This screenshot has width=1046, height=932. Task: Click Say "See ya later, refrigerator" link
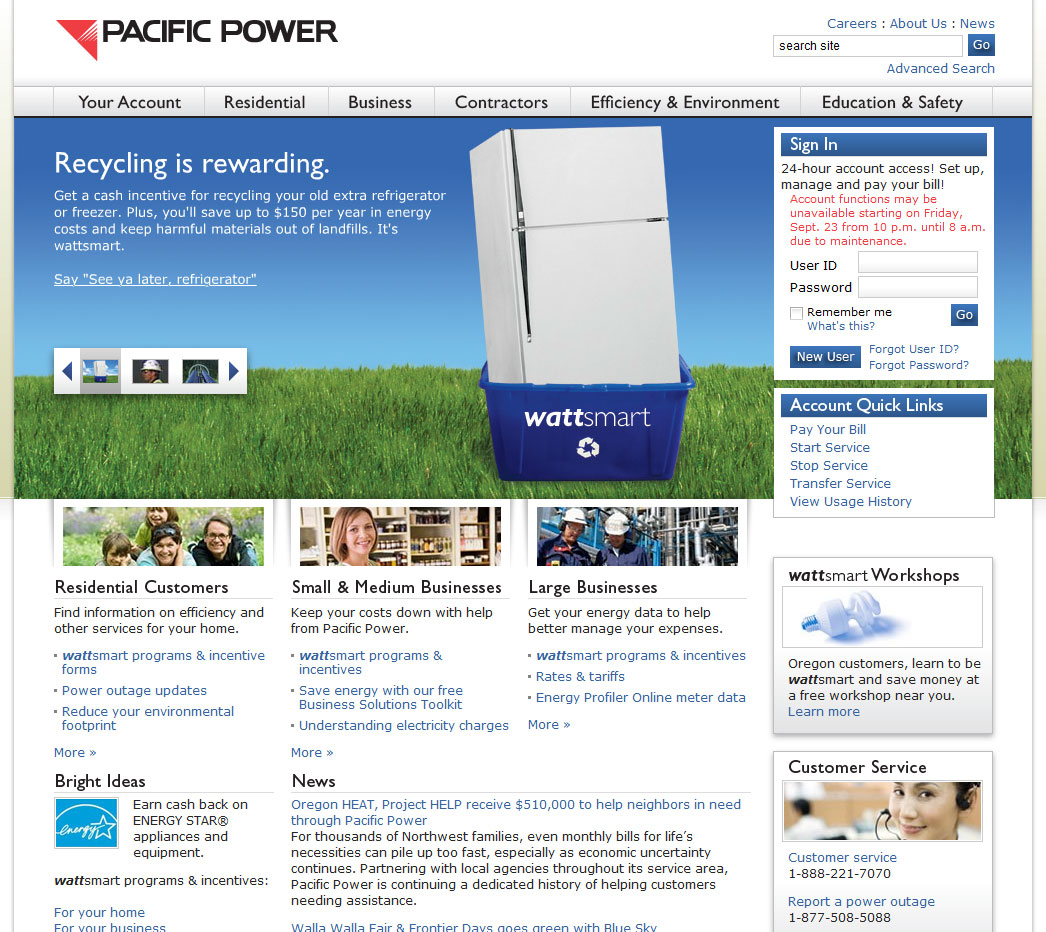coord(155,280)
